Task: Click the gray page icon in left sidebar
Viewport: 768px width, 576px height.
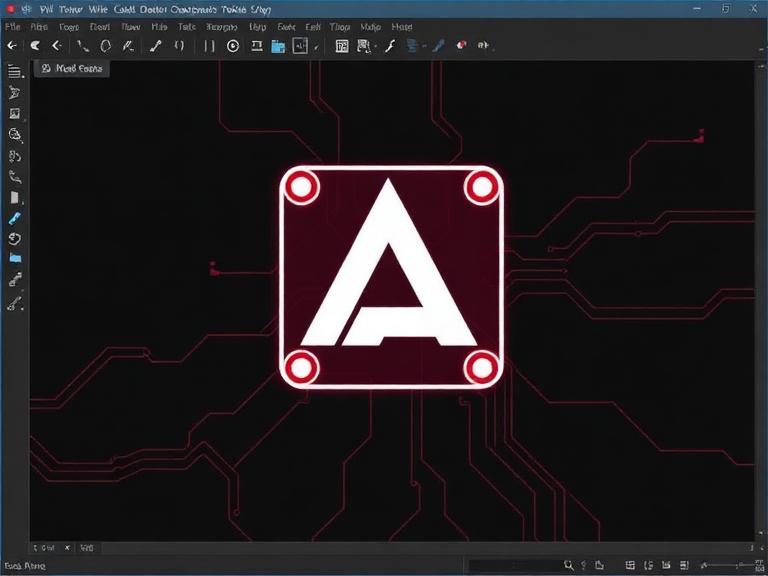Action: [15, 197]
